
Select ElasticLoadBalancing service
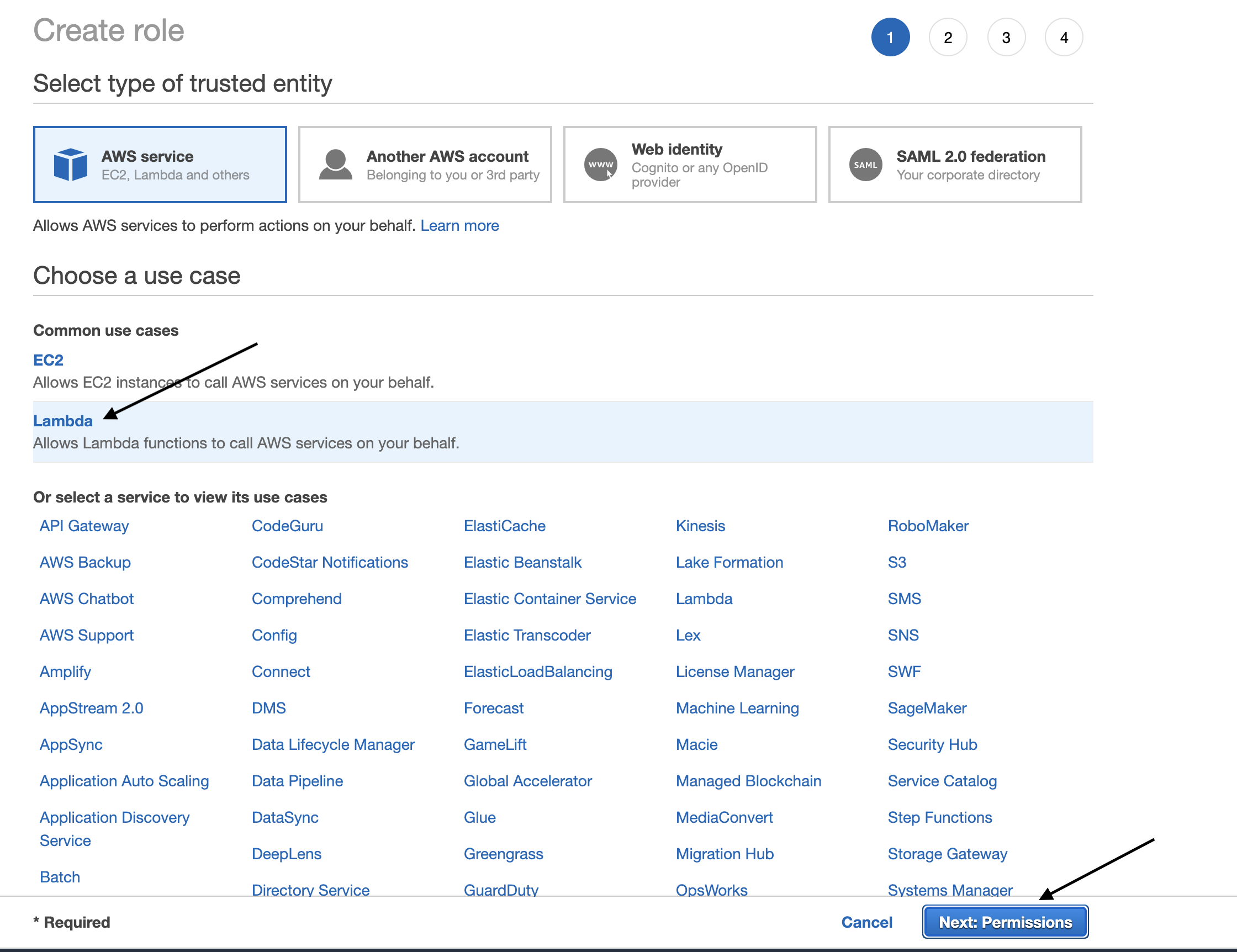[538, 671]
